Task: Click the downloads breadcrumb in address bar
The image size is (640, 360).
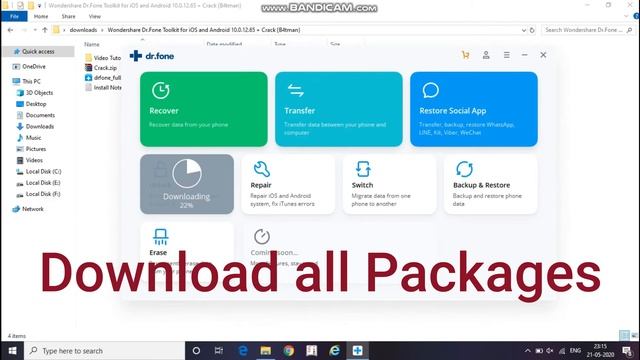Action: coord(83,30)
